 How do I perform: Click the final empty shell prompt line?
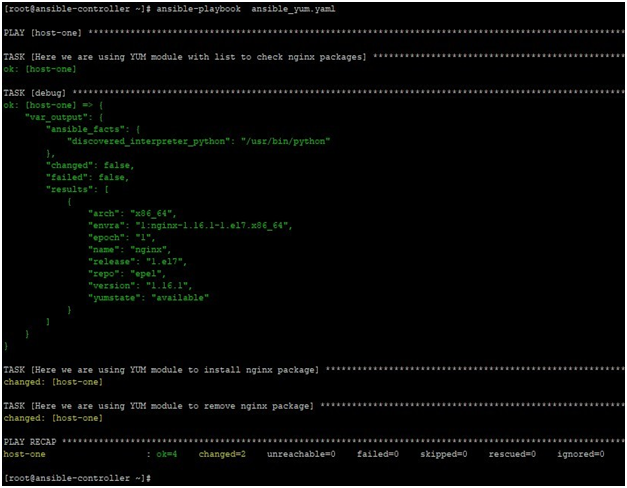pos(77,478)
